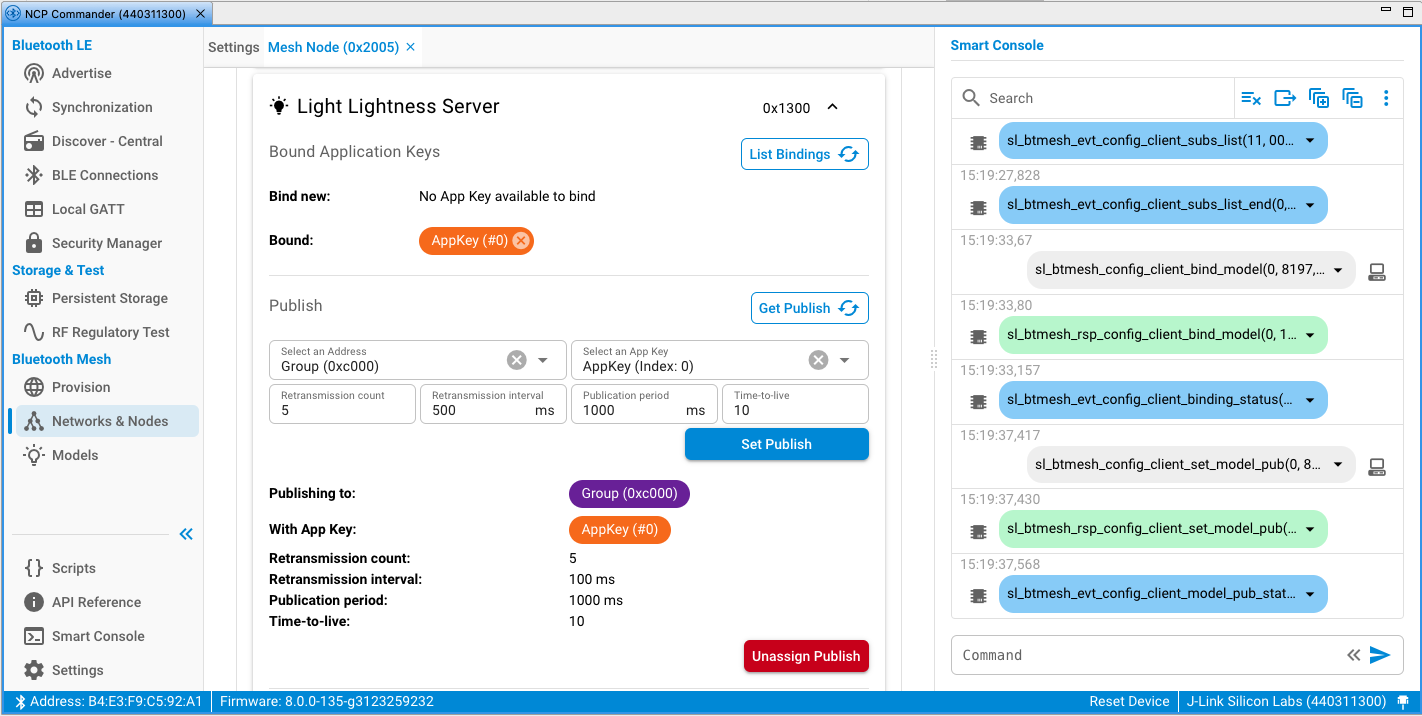Collapse the left sidebar with double chevron
The width and height of the screenshot is (1422, 716).
pyautogui.click(x=186, y=534)
